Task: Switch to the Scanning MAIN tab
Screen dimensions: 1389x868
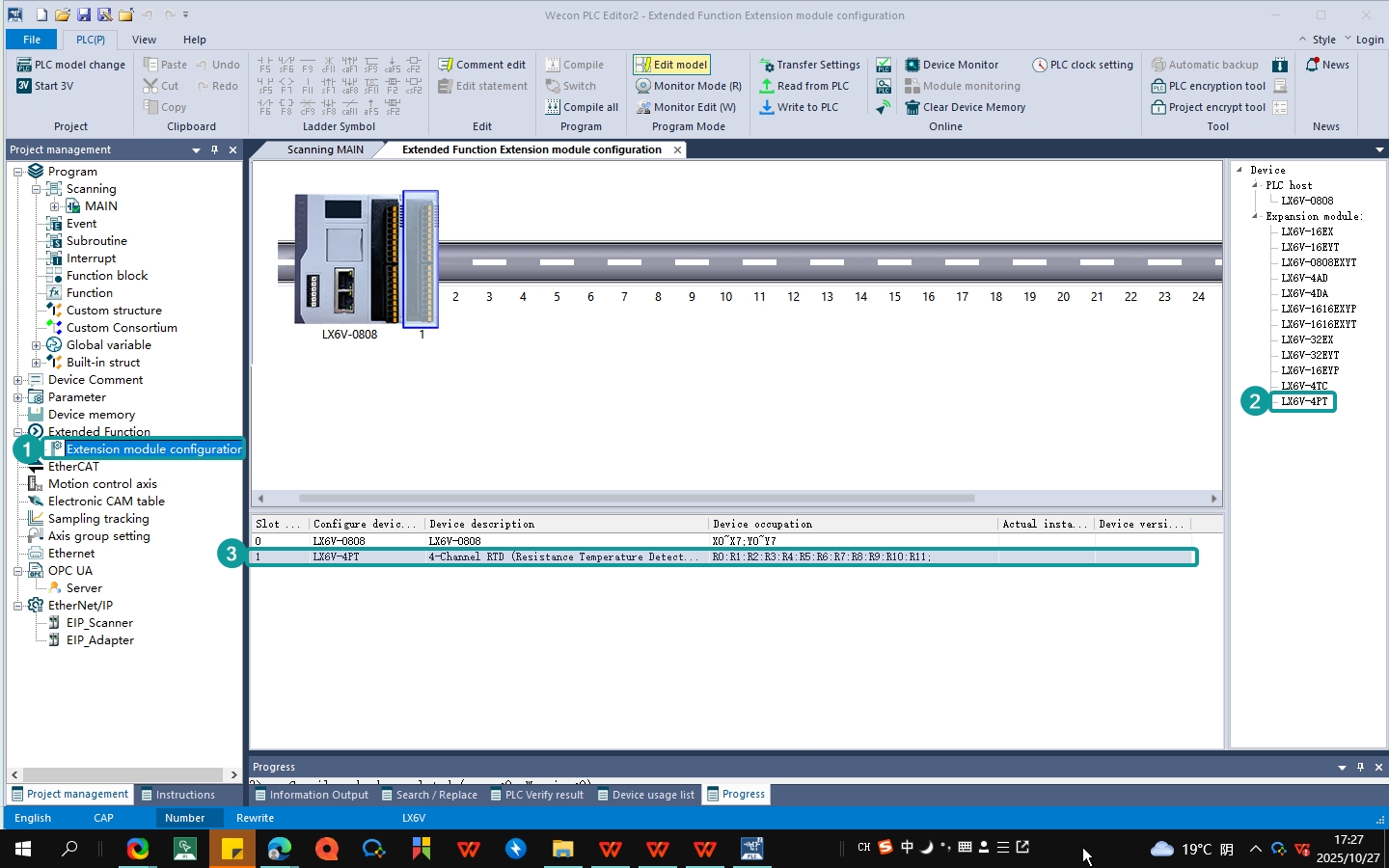Action: pyautogui.click(x=325, y=149)
